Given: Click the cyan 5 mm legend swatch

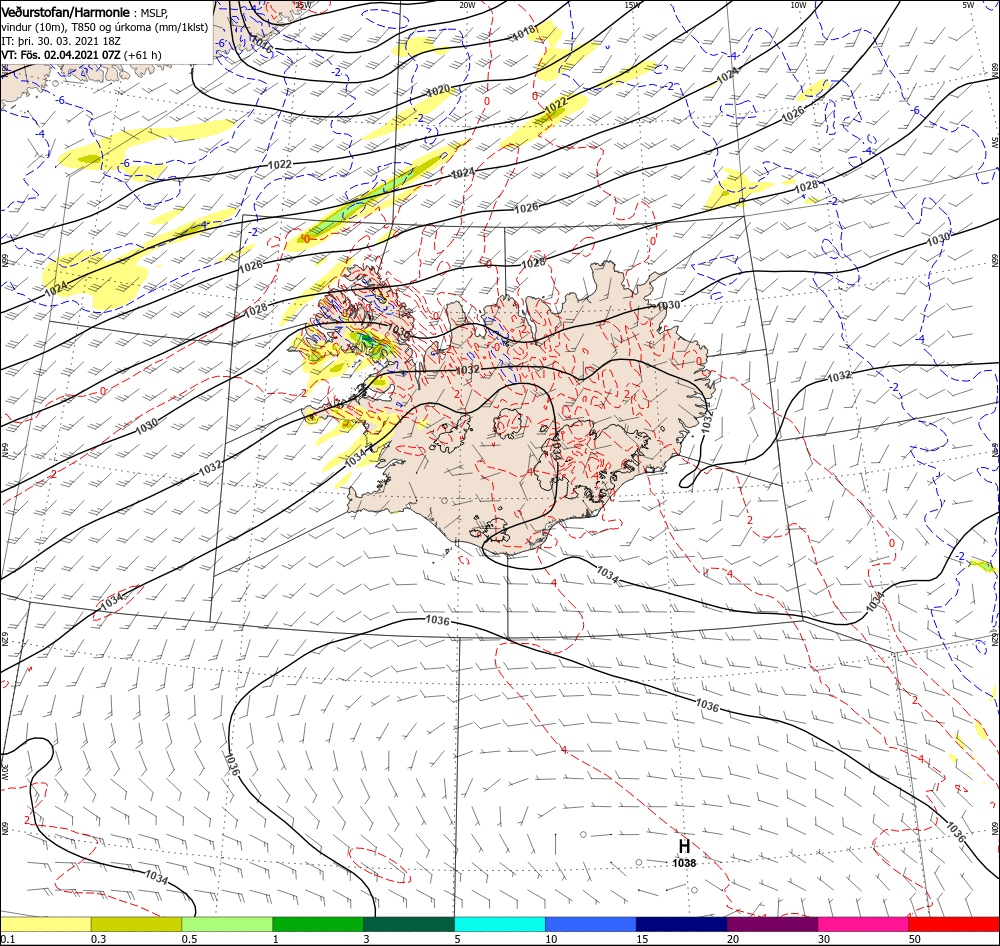Looking at the screenshot, I should 500,924.
